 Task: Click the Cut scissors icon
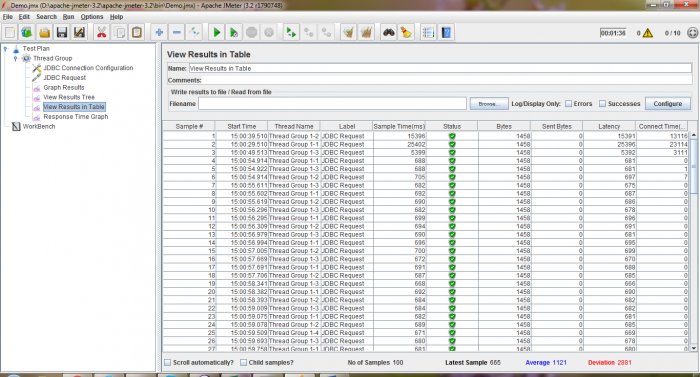(x=101, y=33)
